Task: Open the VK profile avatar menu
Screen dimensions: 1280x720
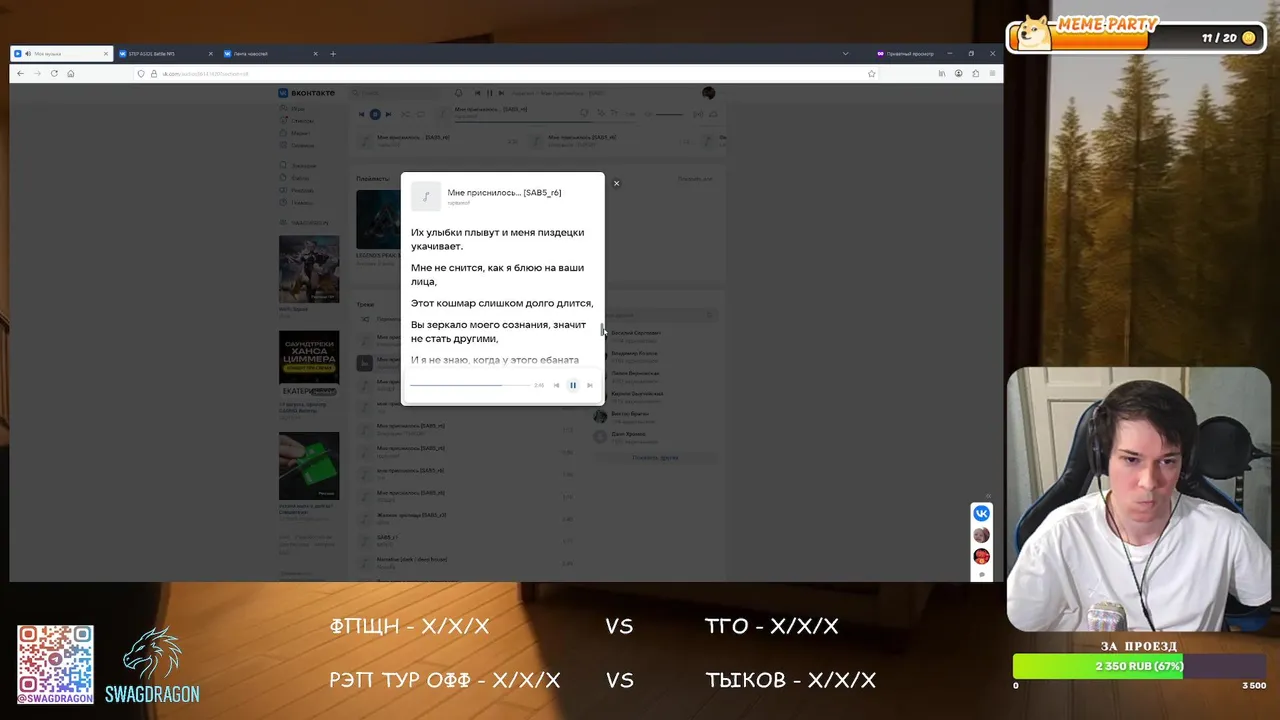Action: [709, 93]
